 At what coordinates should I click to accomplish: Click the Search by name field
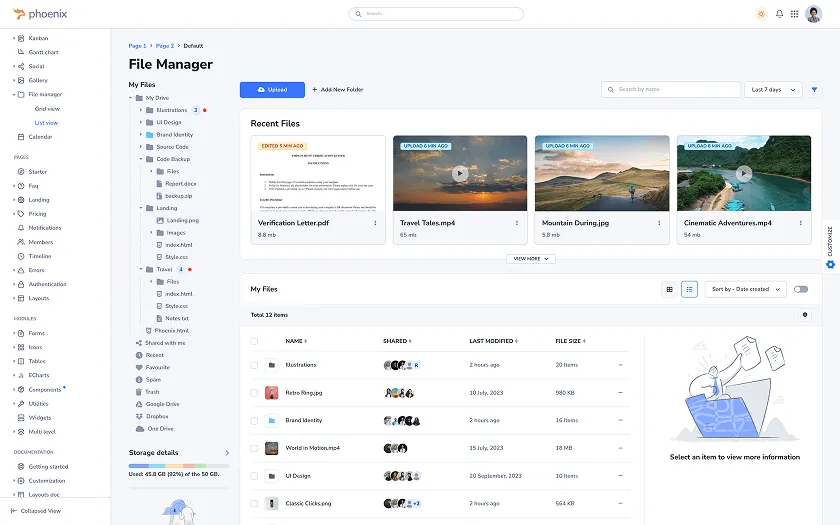click(671, 89)
